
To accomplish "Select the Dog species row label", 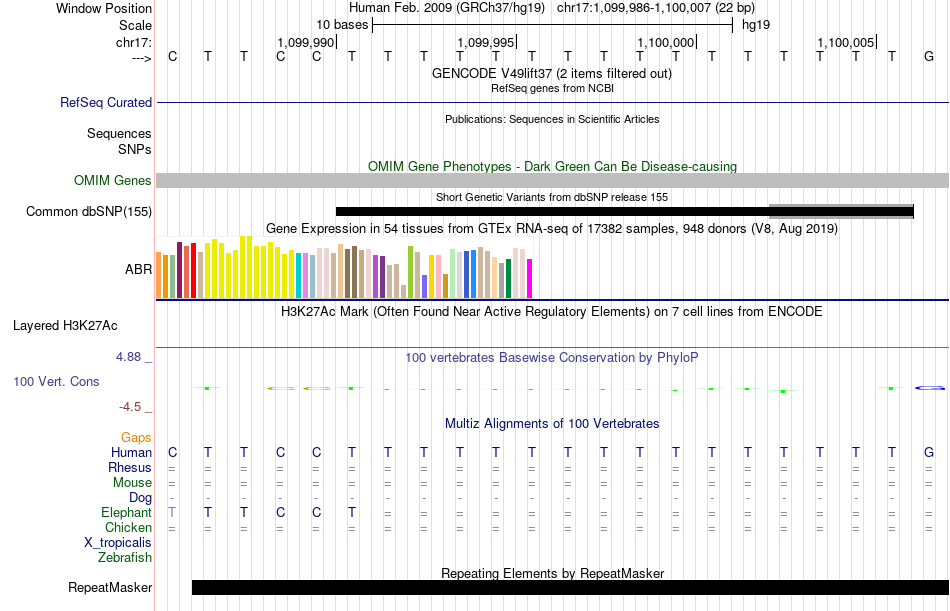I will click(140, 498).
